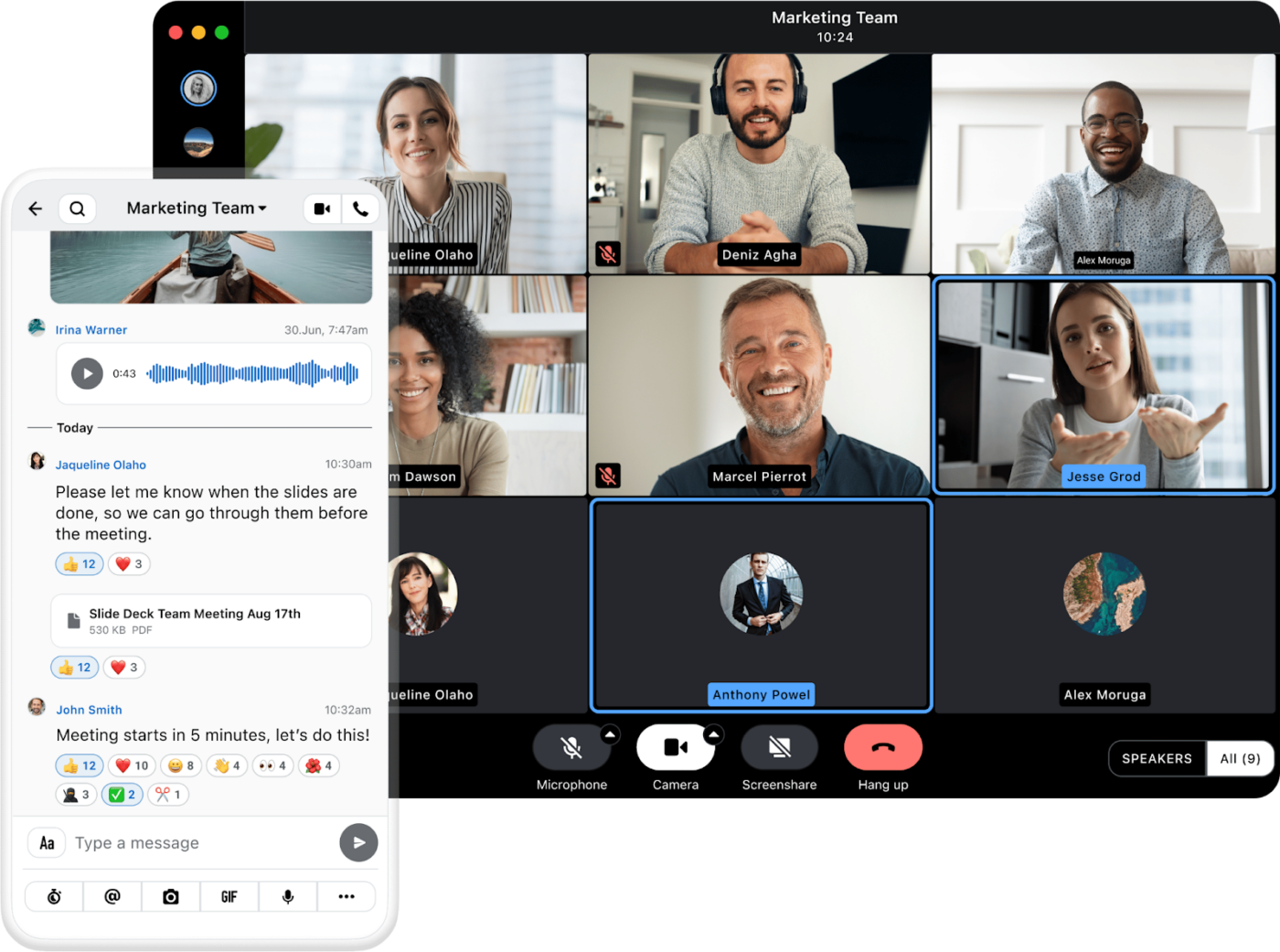
Task: Set a self-destruct timer for messages
Action: [x=54, y=896]
